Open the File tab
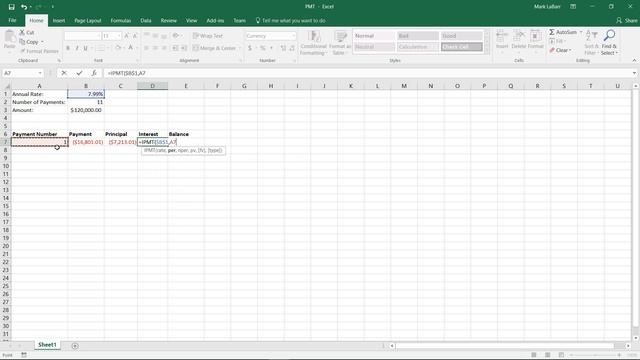Viewport: 640px width, 360px height. [12, 20]
